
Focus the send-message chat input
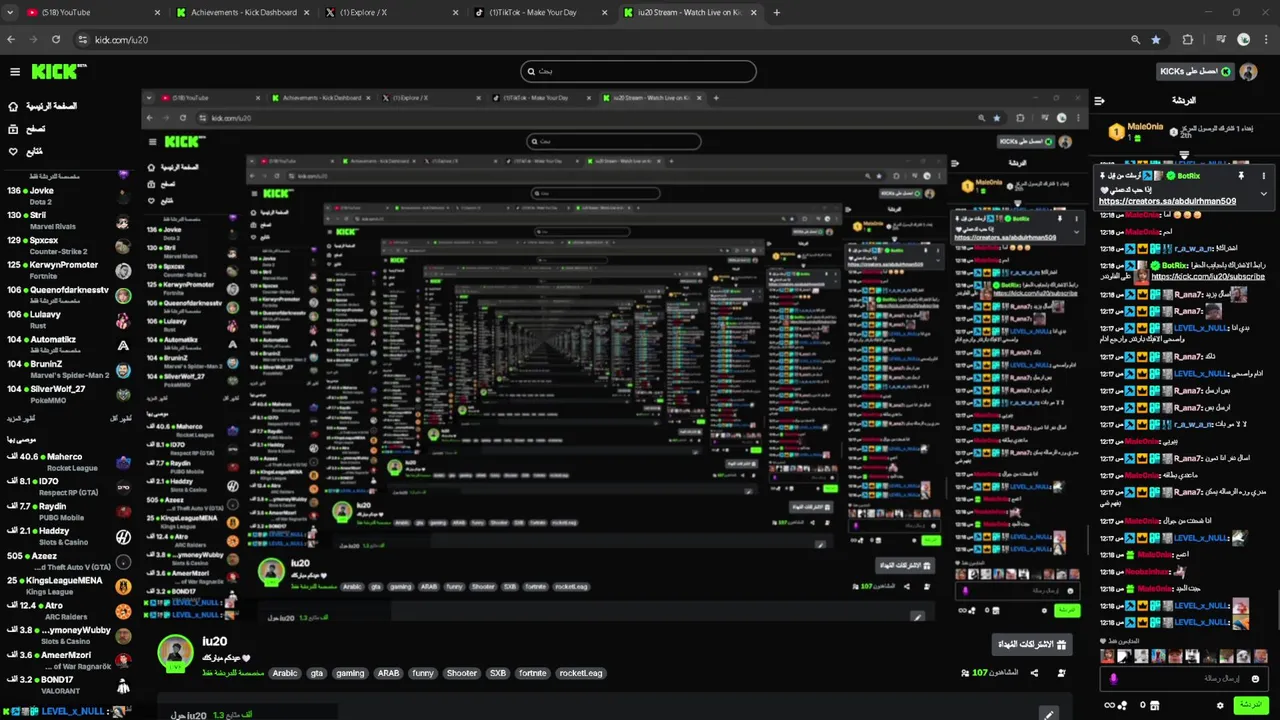click(1185, 678)
